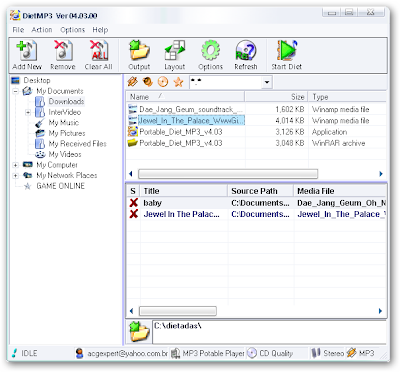The height and width of the screenshot is (372, 400).
Task: Click the Media File column header
Action: click(340, 191)
